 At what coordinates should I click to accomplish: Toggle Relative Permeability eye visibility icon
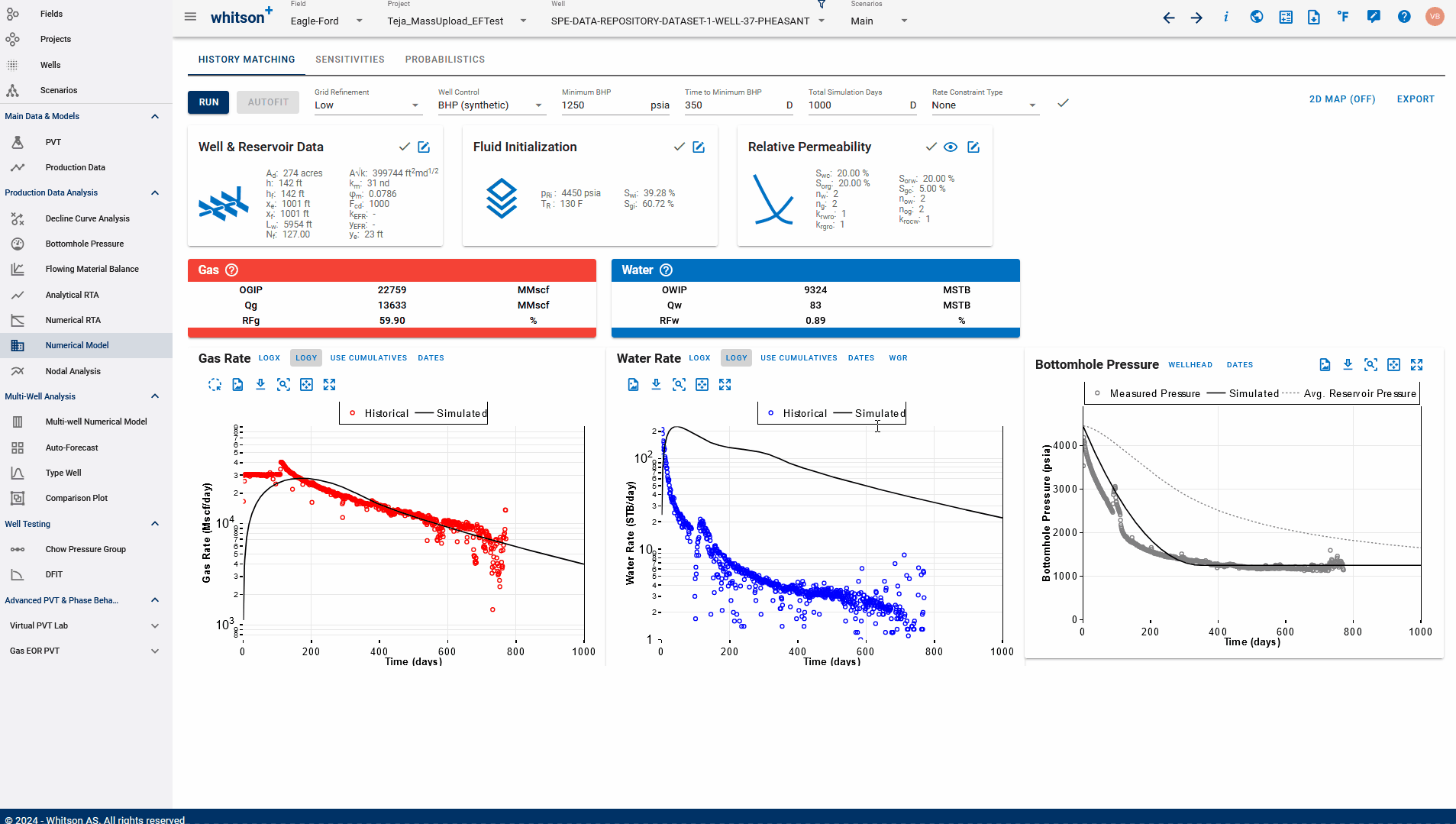[951, 147]
